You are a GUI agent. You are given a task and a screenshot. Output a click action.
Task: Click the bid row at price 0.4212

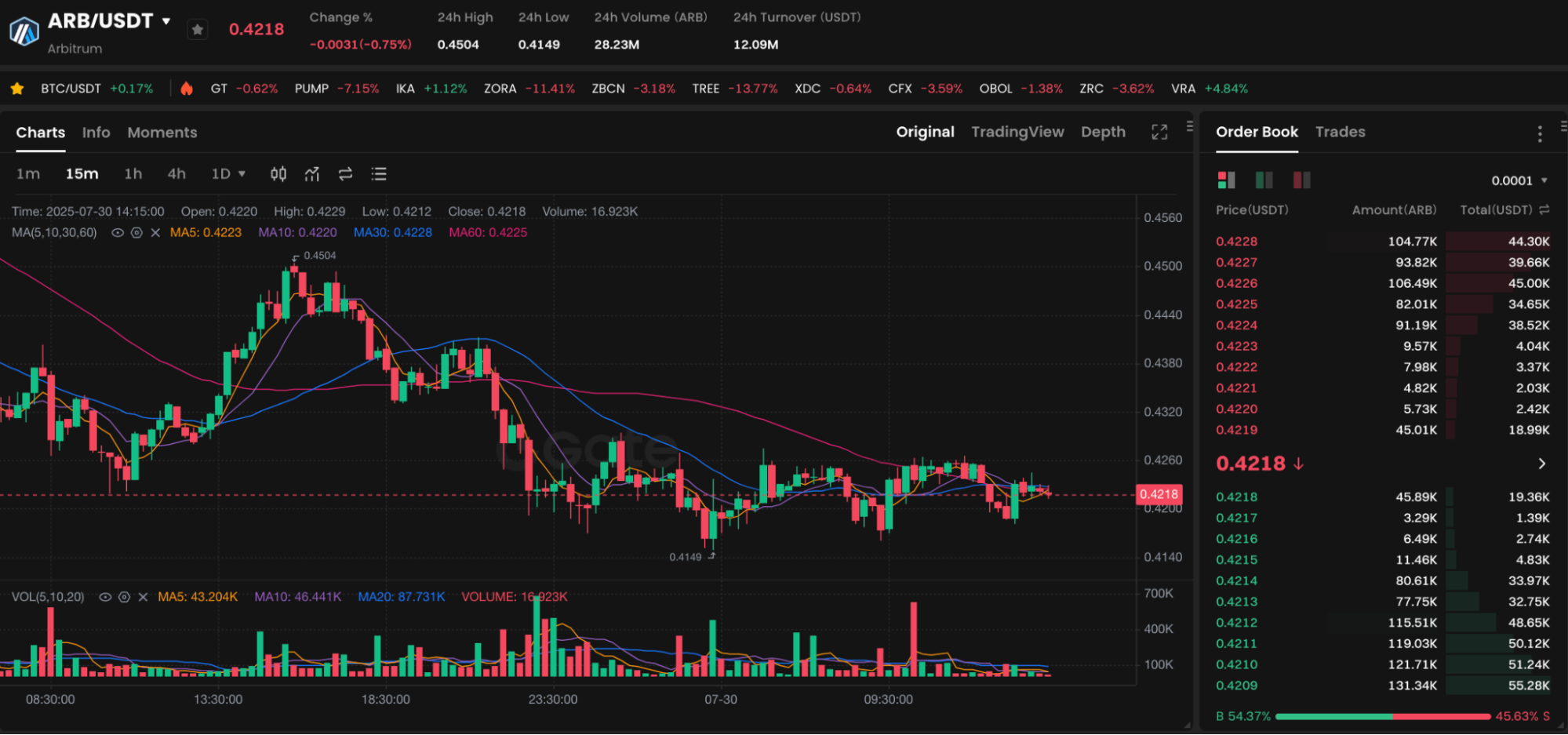click(x=1382, y=622)
